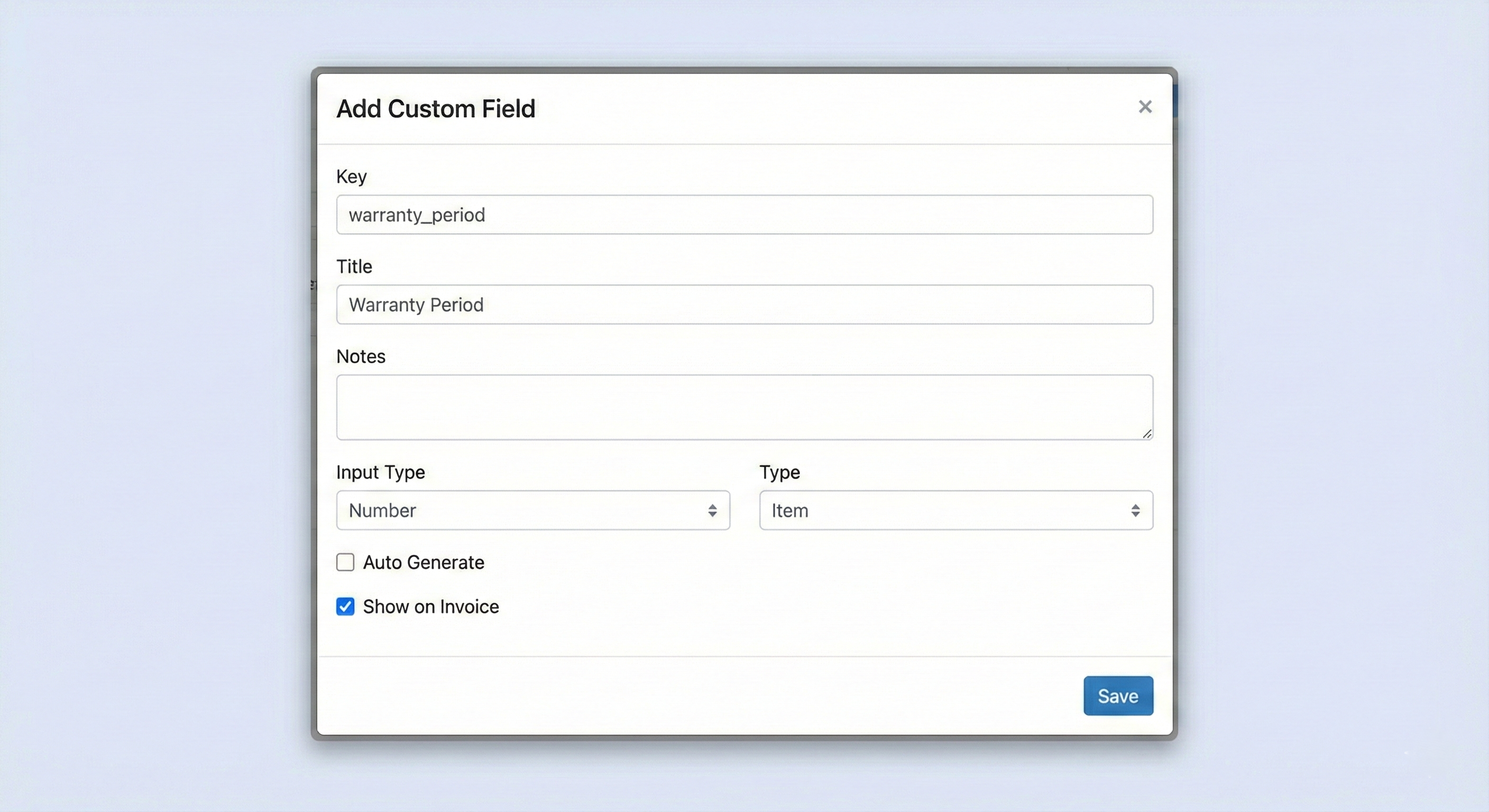
Task: Click the Notes section label
Action: tap(360, 357)
